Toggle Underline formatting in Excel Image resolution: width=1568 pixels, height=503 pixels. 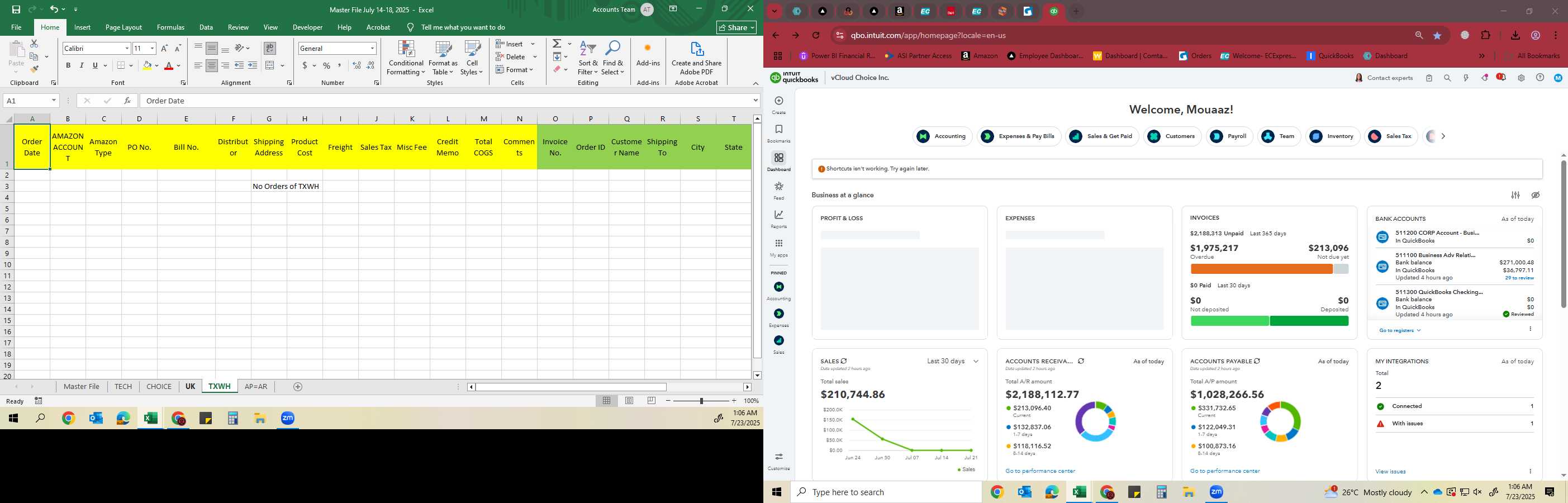pos(95,65)
